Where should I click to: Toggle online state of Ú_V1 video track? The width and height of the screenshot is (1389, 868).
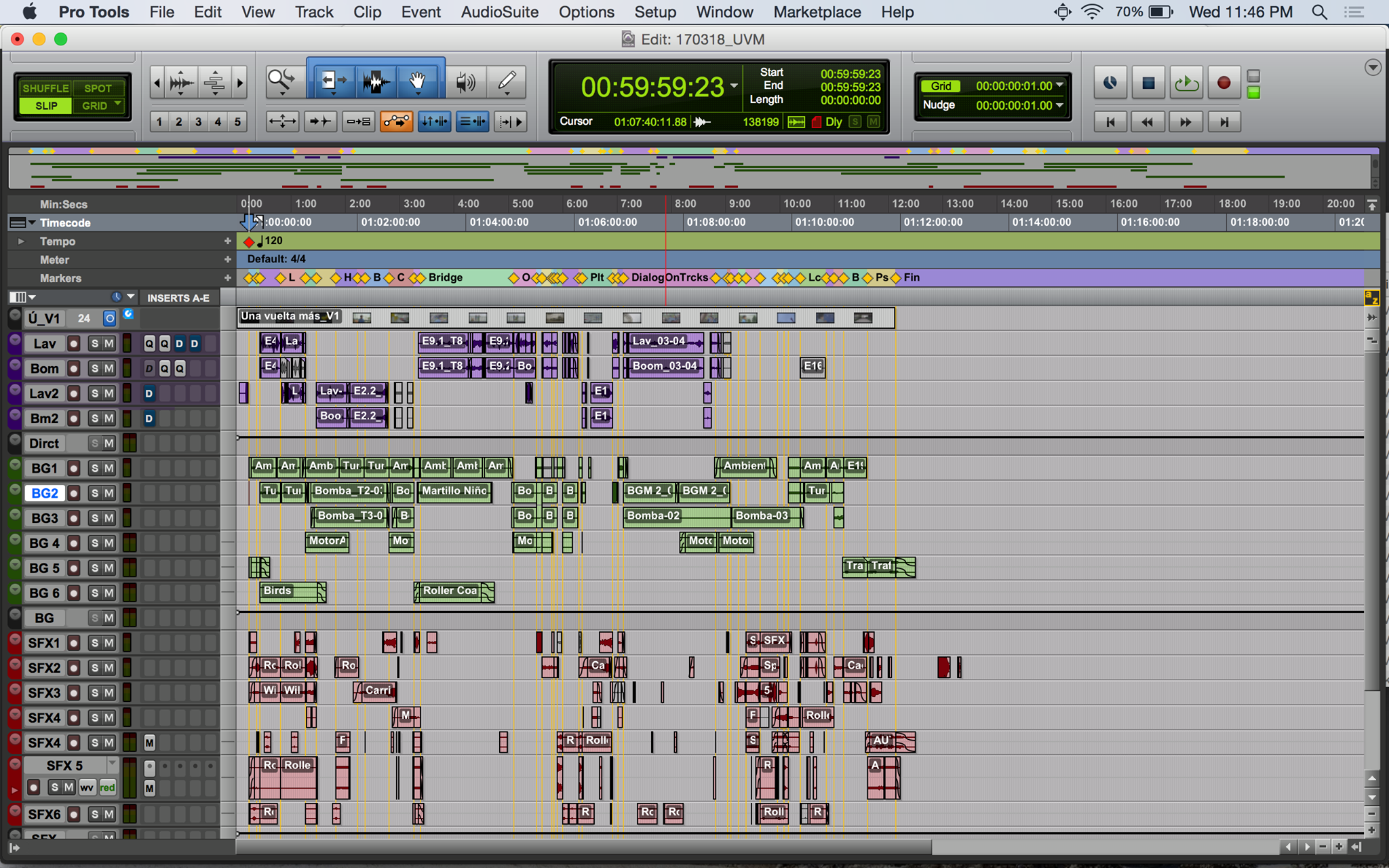pyautogui.click(x=109, y=318)
